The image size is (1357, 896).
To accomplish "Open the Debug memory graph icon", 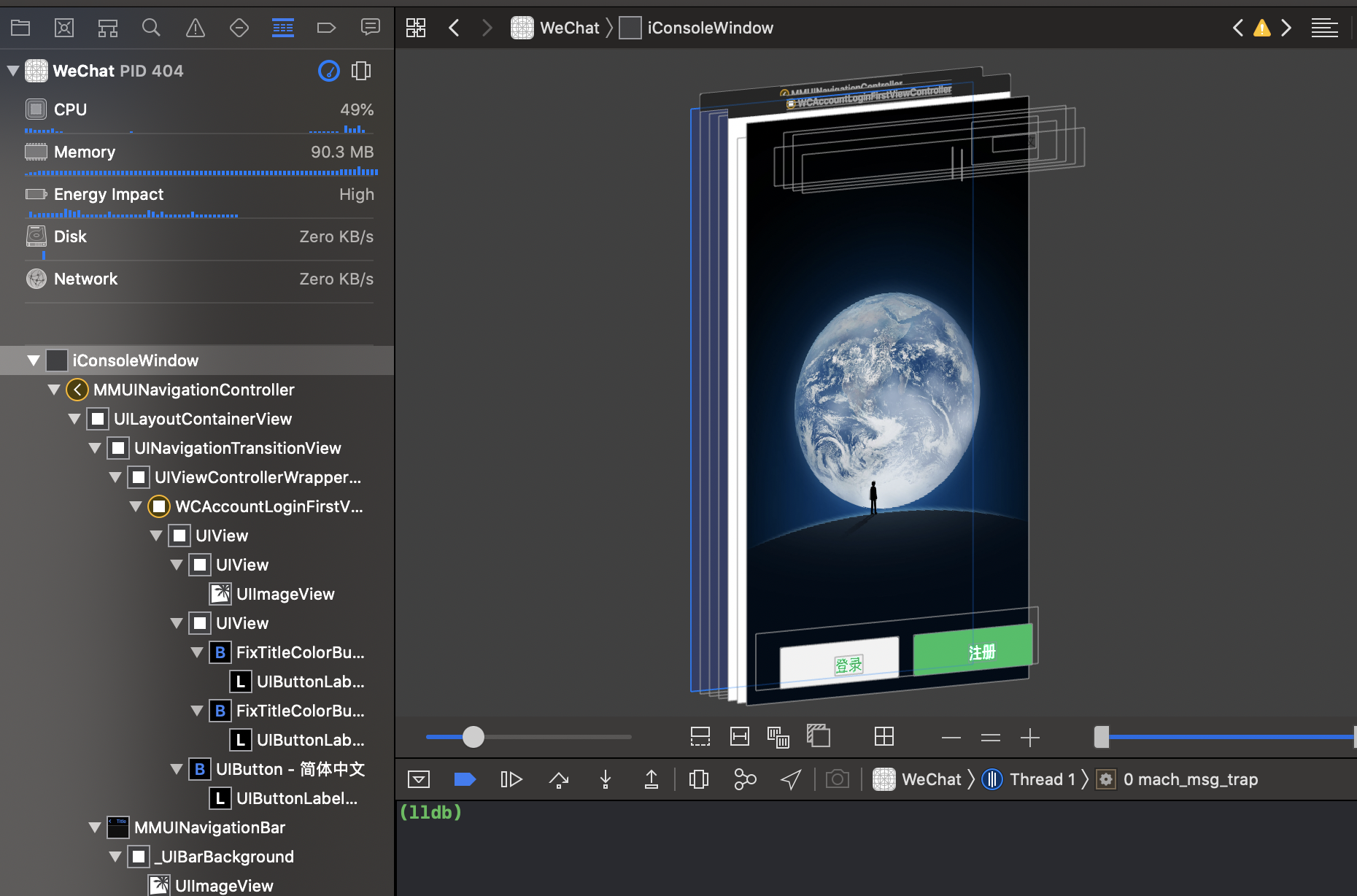I will click(745, 779).
